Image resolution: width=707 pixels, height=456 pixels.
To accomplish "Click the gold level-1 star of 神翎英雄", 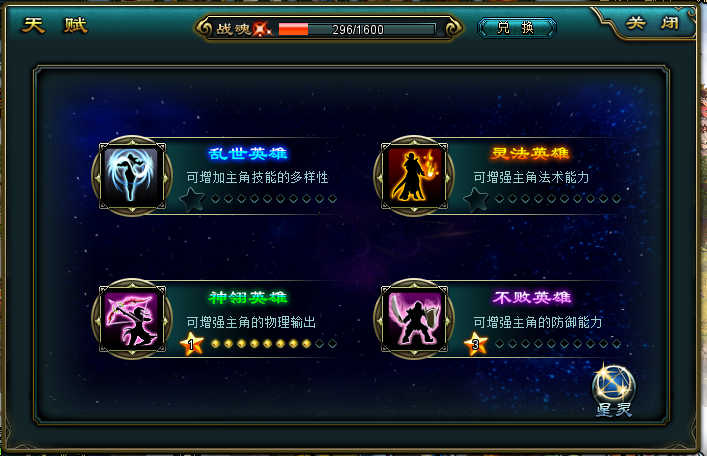I will [x=192, y=344].
